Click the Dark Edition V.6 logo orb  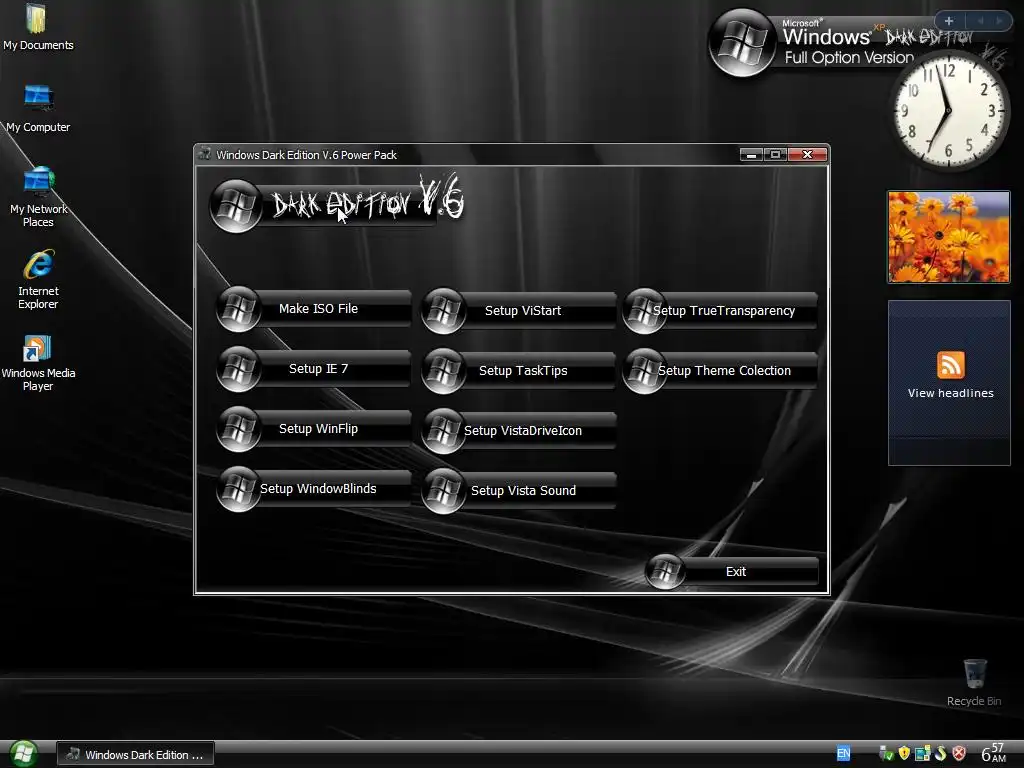[236, 206]
